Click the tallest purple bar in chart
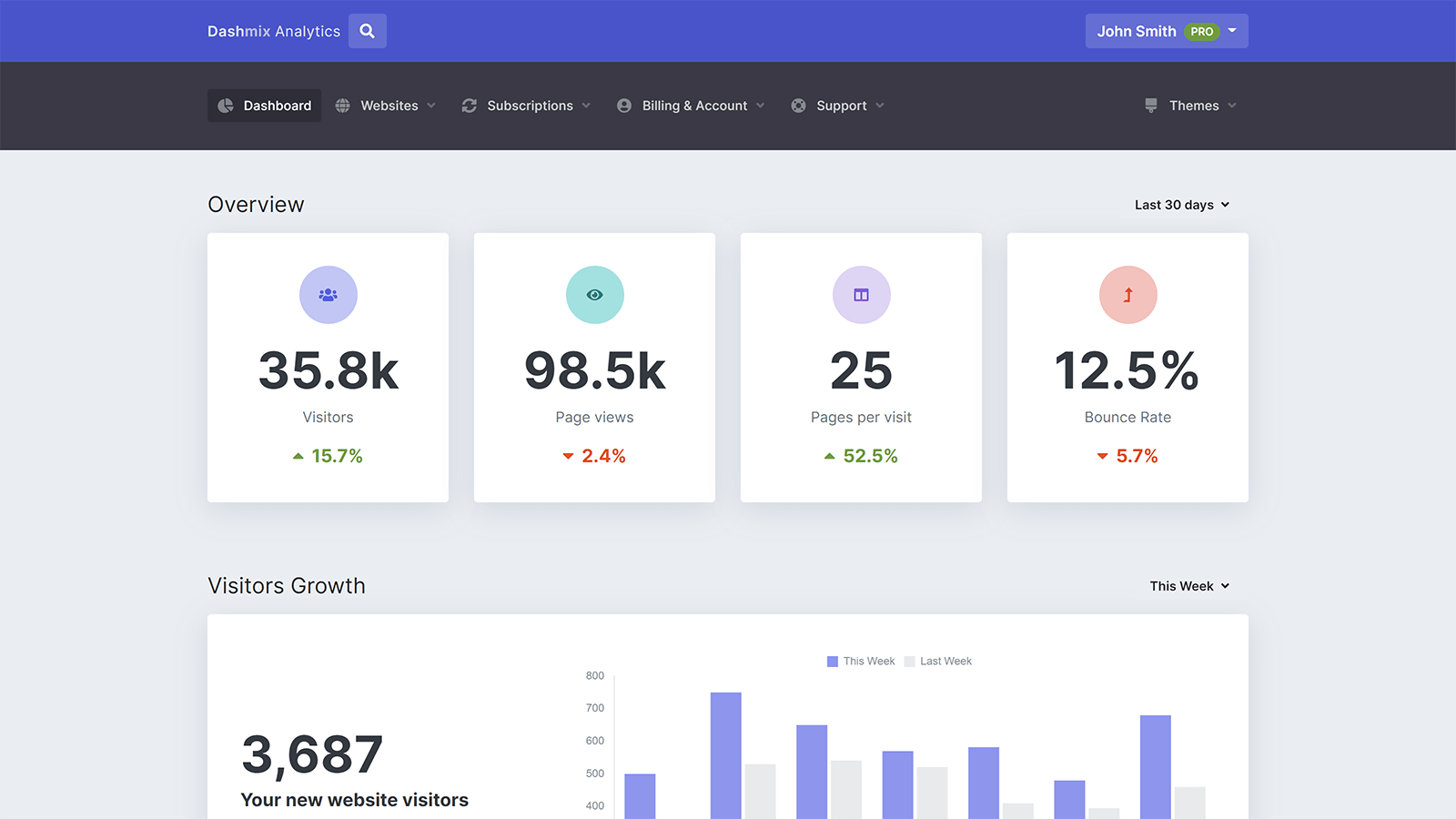 pos(725,755)
